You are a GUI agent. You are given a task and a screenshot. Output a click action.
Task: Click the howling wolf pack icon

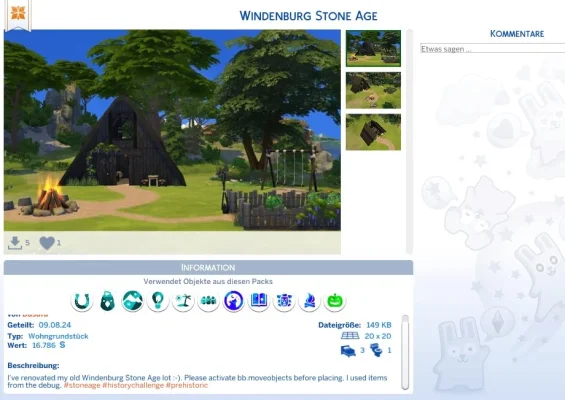233,301
